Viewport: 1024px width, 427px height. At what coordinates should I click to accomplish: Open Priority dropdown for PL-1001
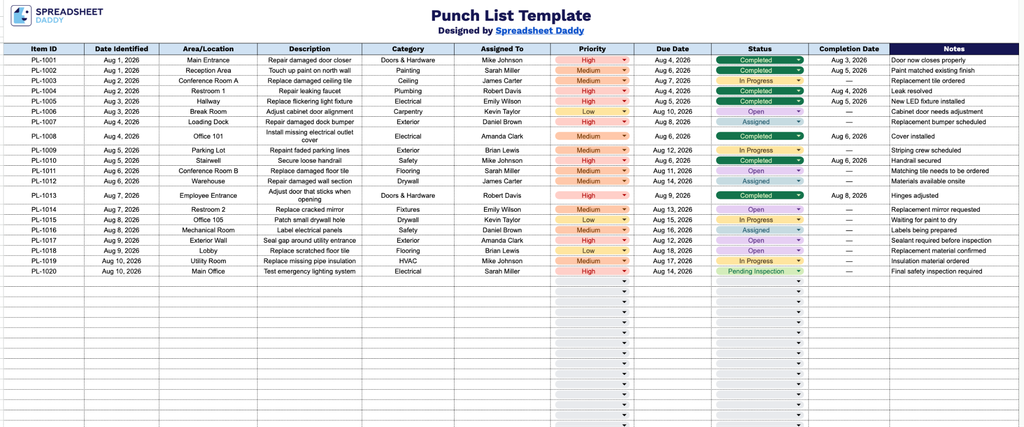click(x=592, y=60)
